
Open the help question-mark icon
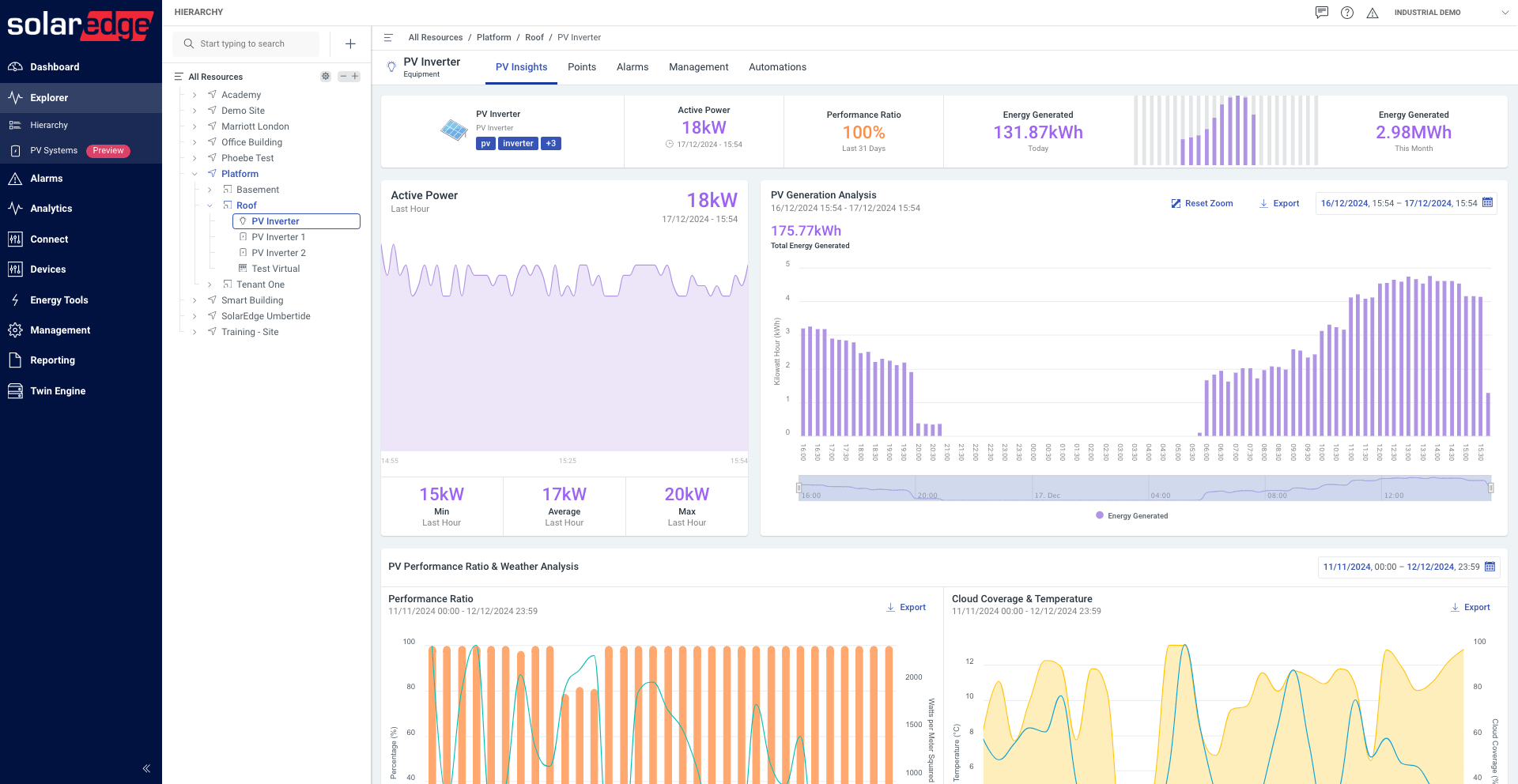tap(1347, 13)
